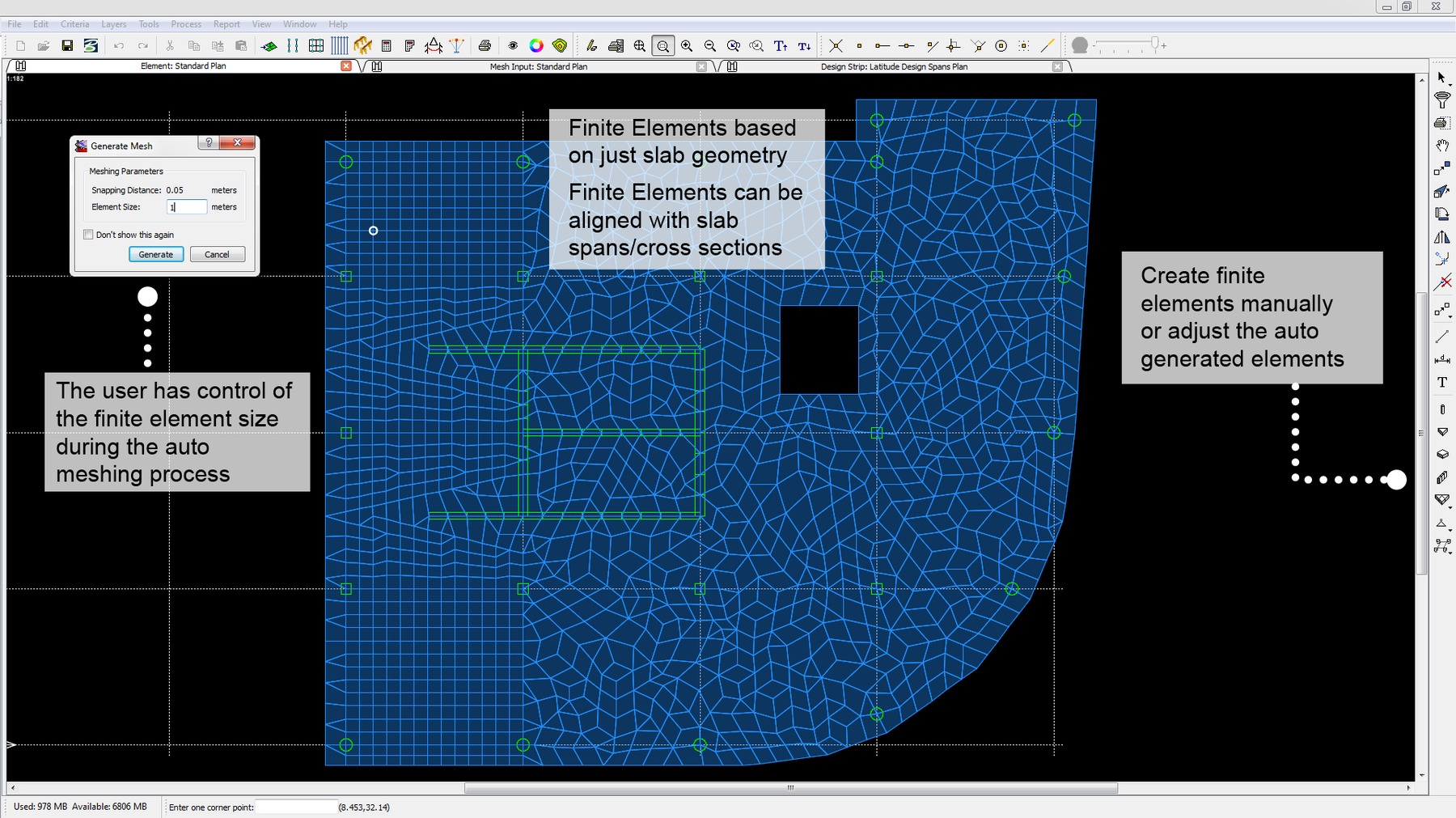
Task: Switch to Design Strip: Latitude Design Spans Plan tab
Action: pyautogui.click(x=893, y=66)
